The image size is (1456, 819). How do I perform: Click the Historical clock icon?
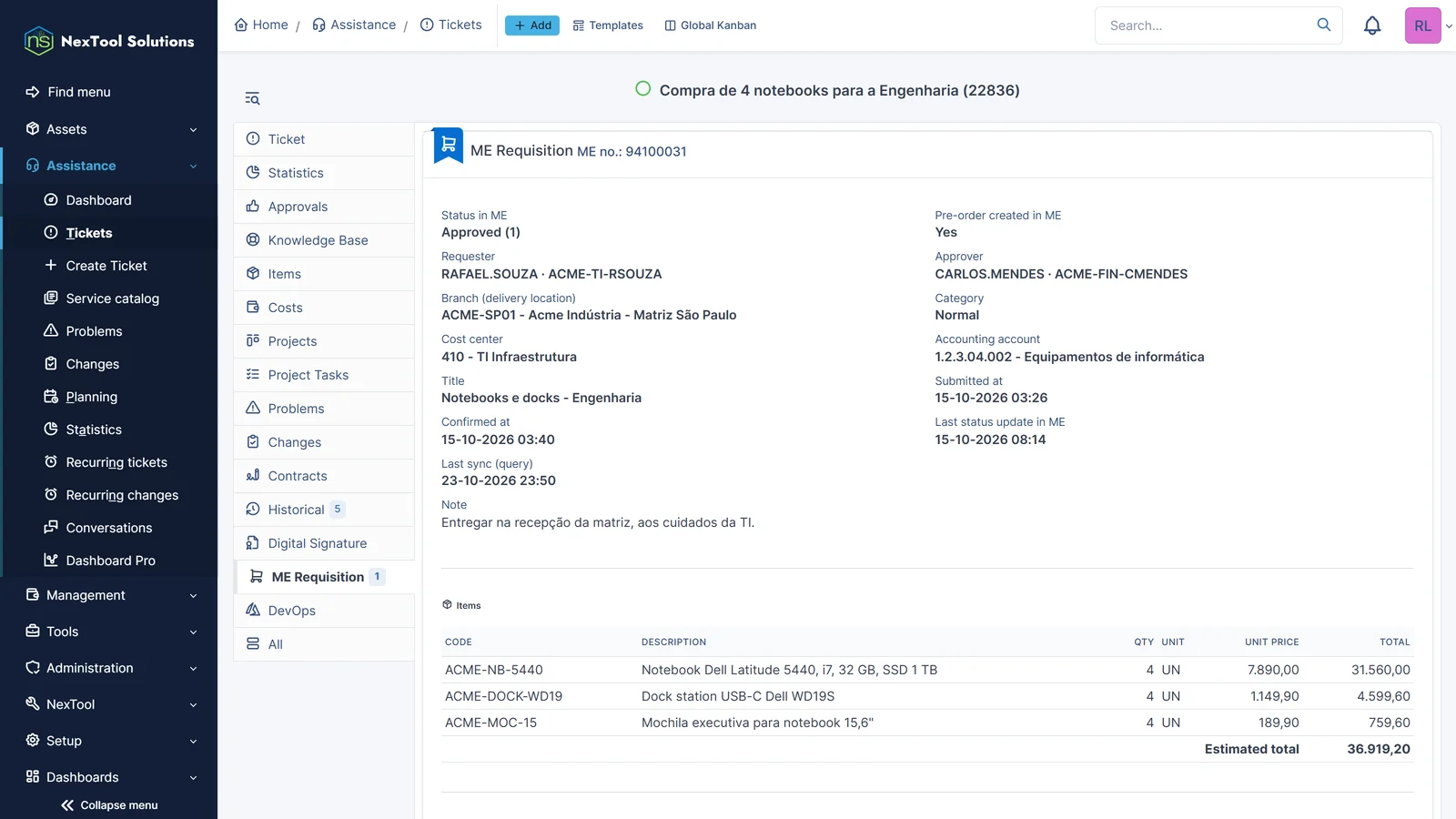pyautogui.click(x=253, y=510)
